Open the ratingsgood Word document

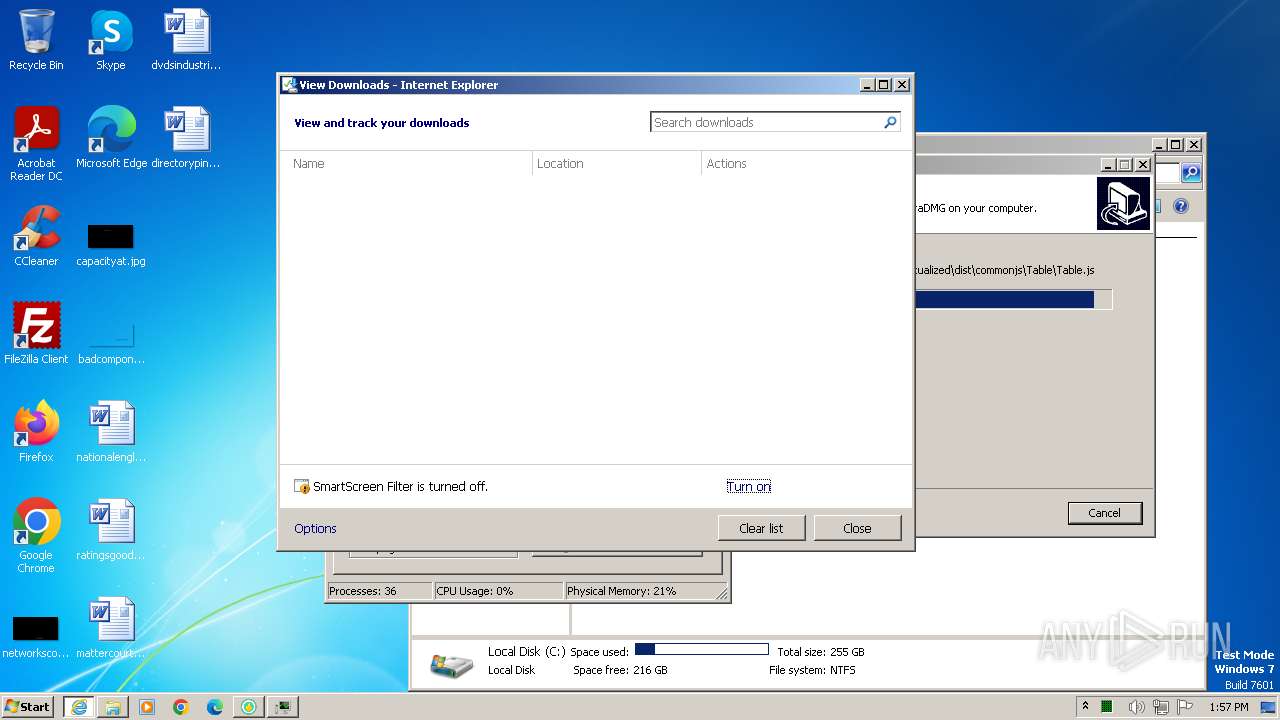[x=111, y=530]
